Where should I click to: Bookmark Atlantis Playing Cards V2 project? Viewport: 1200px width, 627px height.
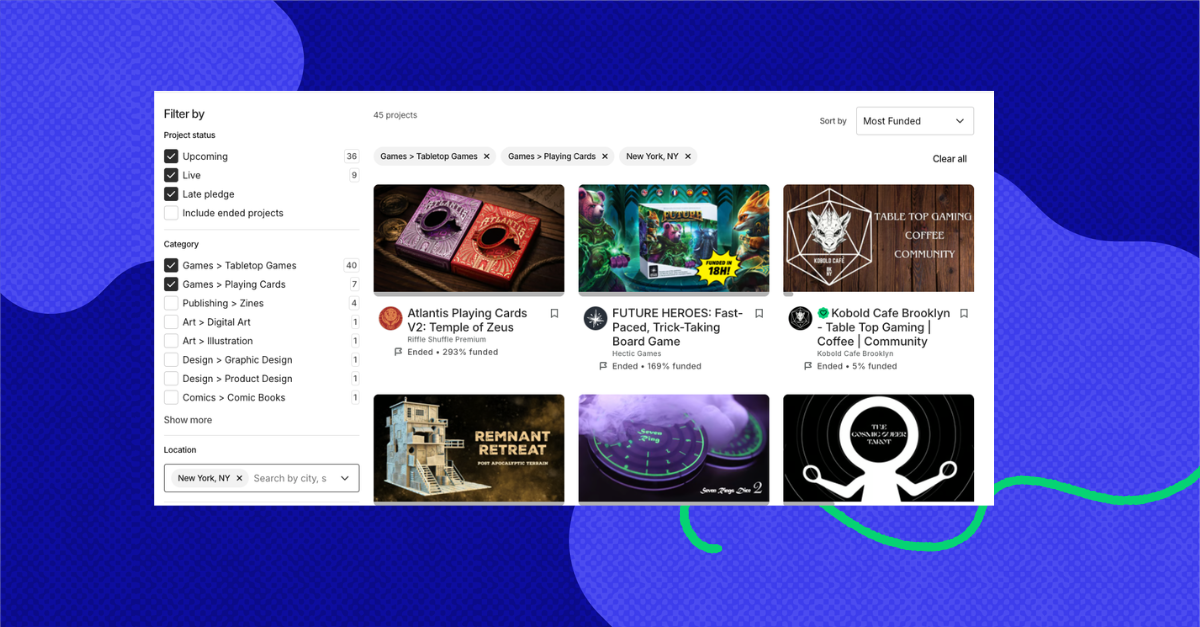tap(554, 314)
